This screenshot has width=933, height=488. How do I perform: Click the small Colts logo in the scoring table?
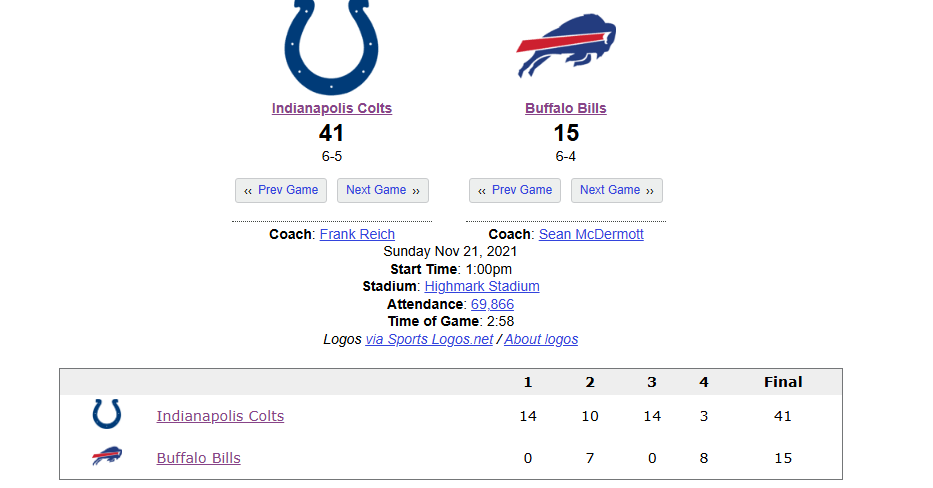click(107, 415)
